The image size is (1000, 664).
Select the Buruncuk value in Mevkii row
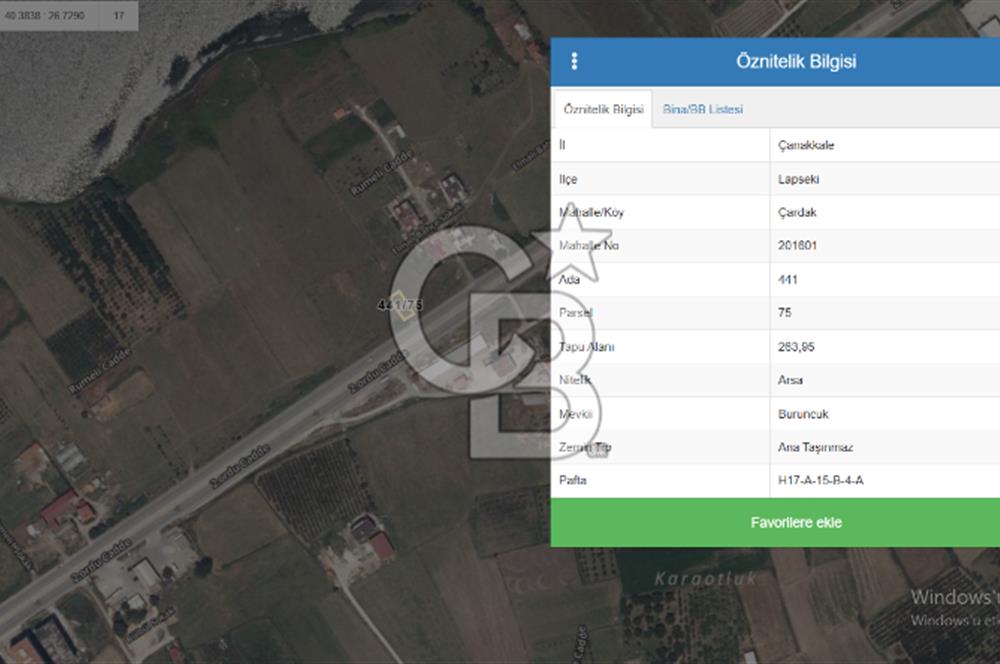point(803,414)
